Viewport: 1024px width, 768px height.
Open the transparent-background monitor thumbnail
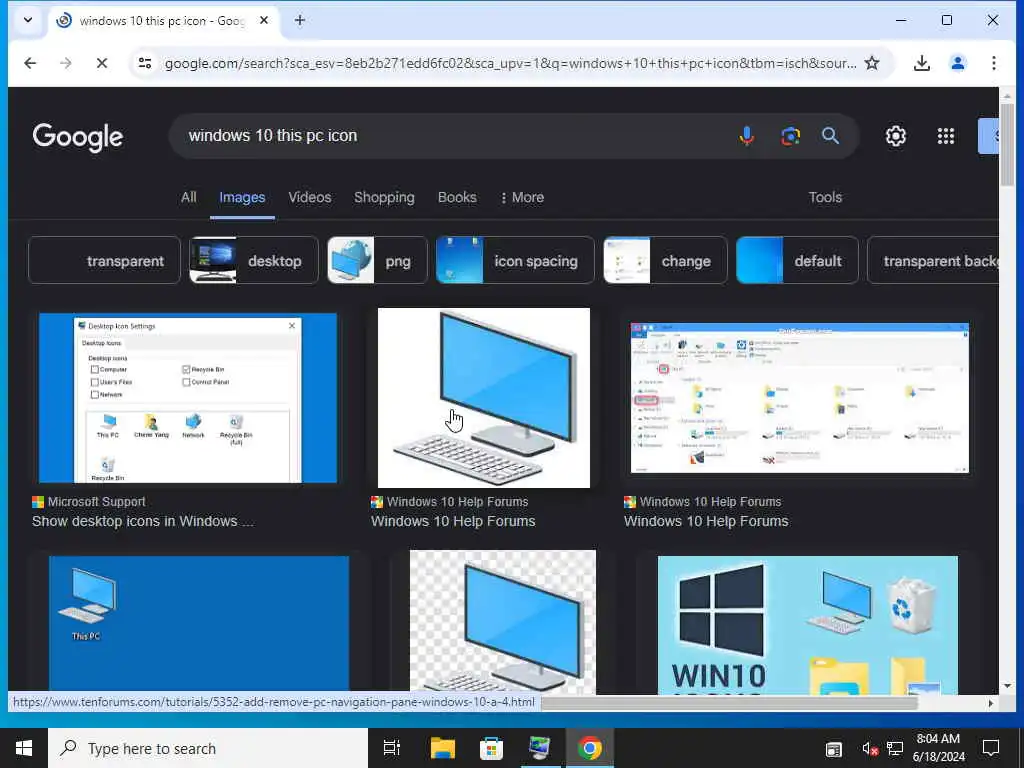pos(503,622)
